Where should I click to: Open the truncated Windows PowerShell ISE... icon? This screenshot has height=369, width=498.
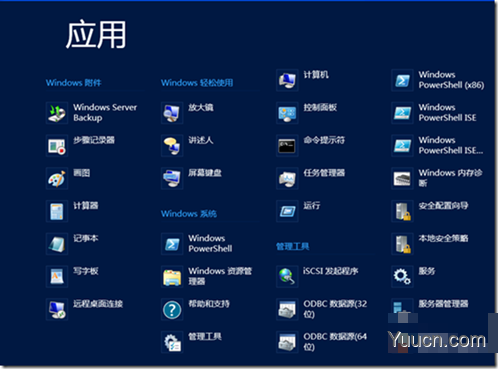(x=402, y=146)
